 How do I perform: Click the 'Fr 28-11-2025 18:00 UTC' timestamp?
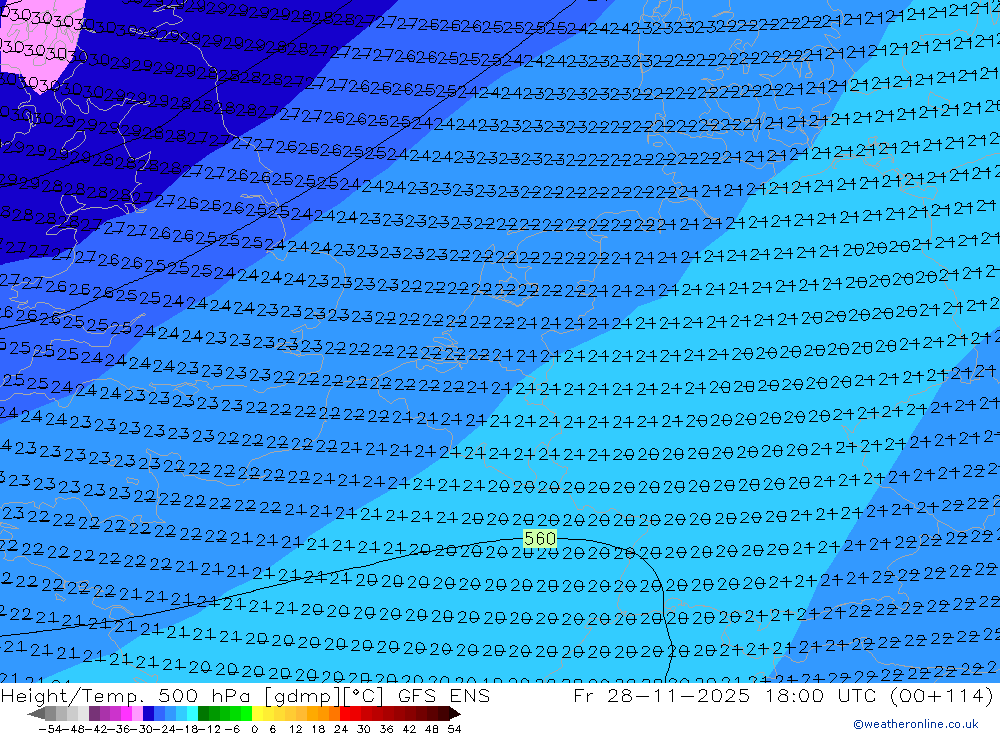point(725,695)
